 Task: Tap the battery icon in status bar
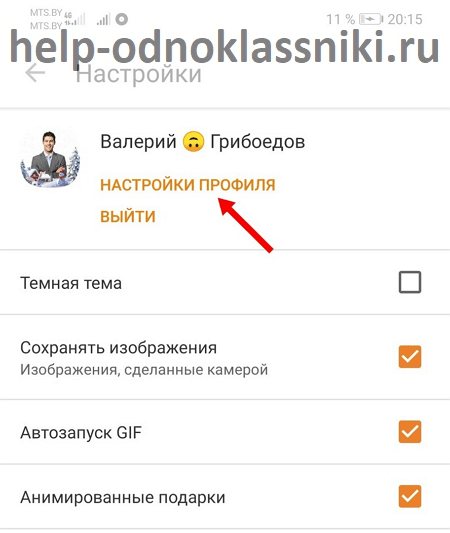tap(371, 19)
